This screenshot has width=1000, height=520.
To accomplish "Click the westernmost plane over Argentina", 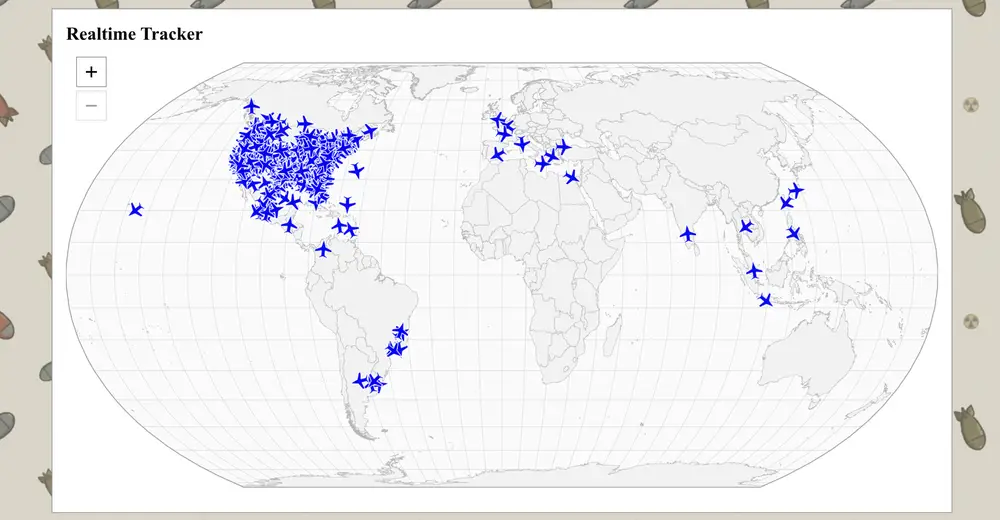I will tap(361, 380).
